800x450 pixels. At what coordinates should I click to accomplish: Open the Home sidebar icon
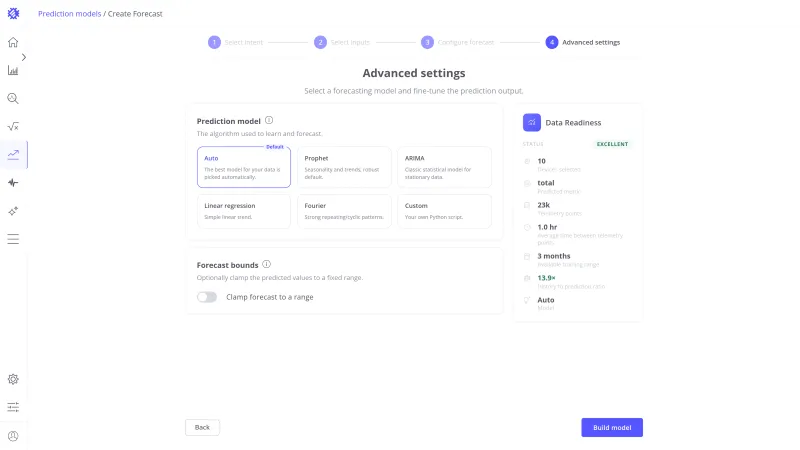pos(13,42)
